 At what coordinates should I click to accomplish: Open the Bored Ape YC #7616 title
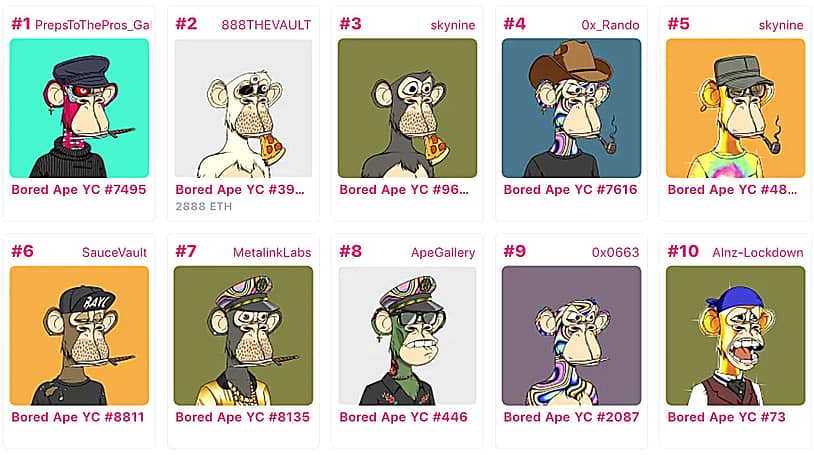571,190
